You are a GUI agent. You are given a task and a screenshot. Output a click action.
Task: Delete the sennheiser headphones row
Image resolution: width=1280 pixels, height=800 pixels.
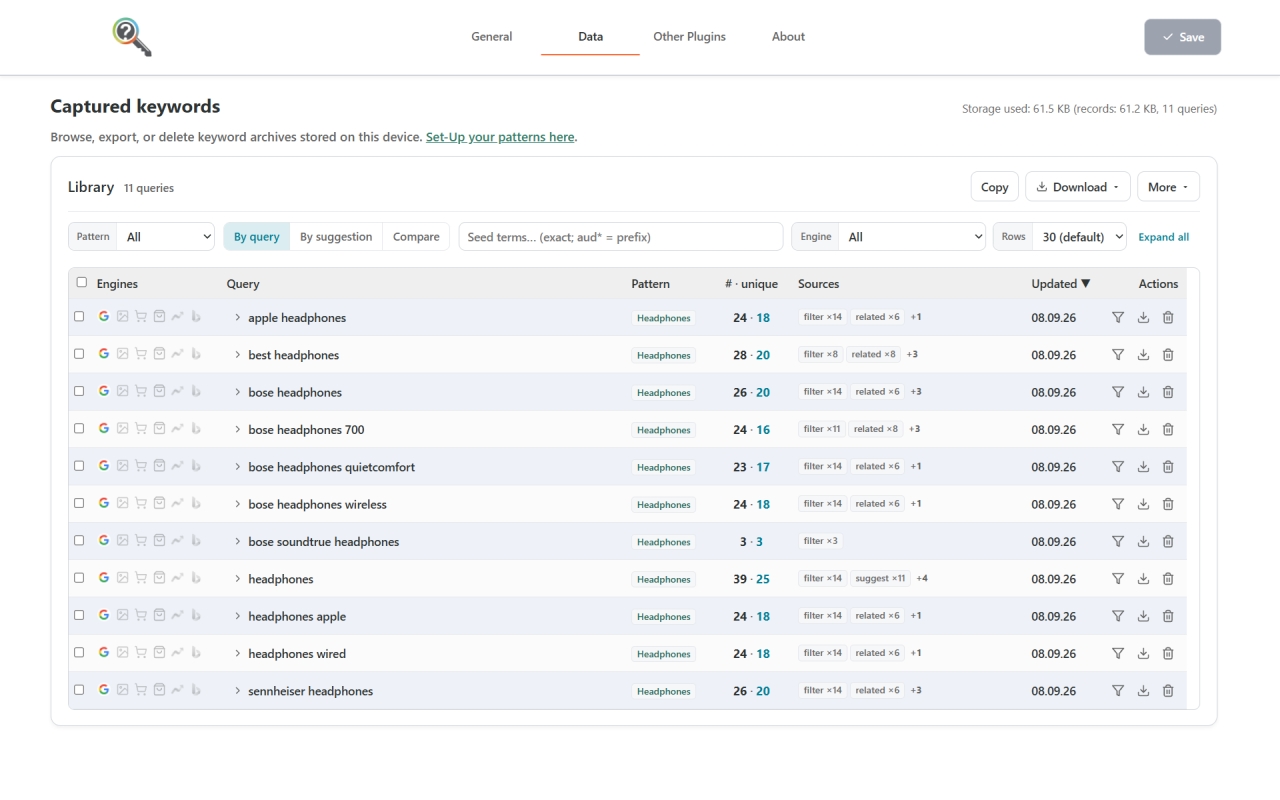click(x=1168, y=691)
